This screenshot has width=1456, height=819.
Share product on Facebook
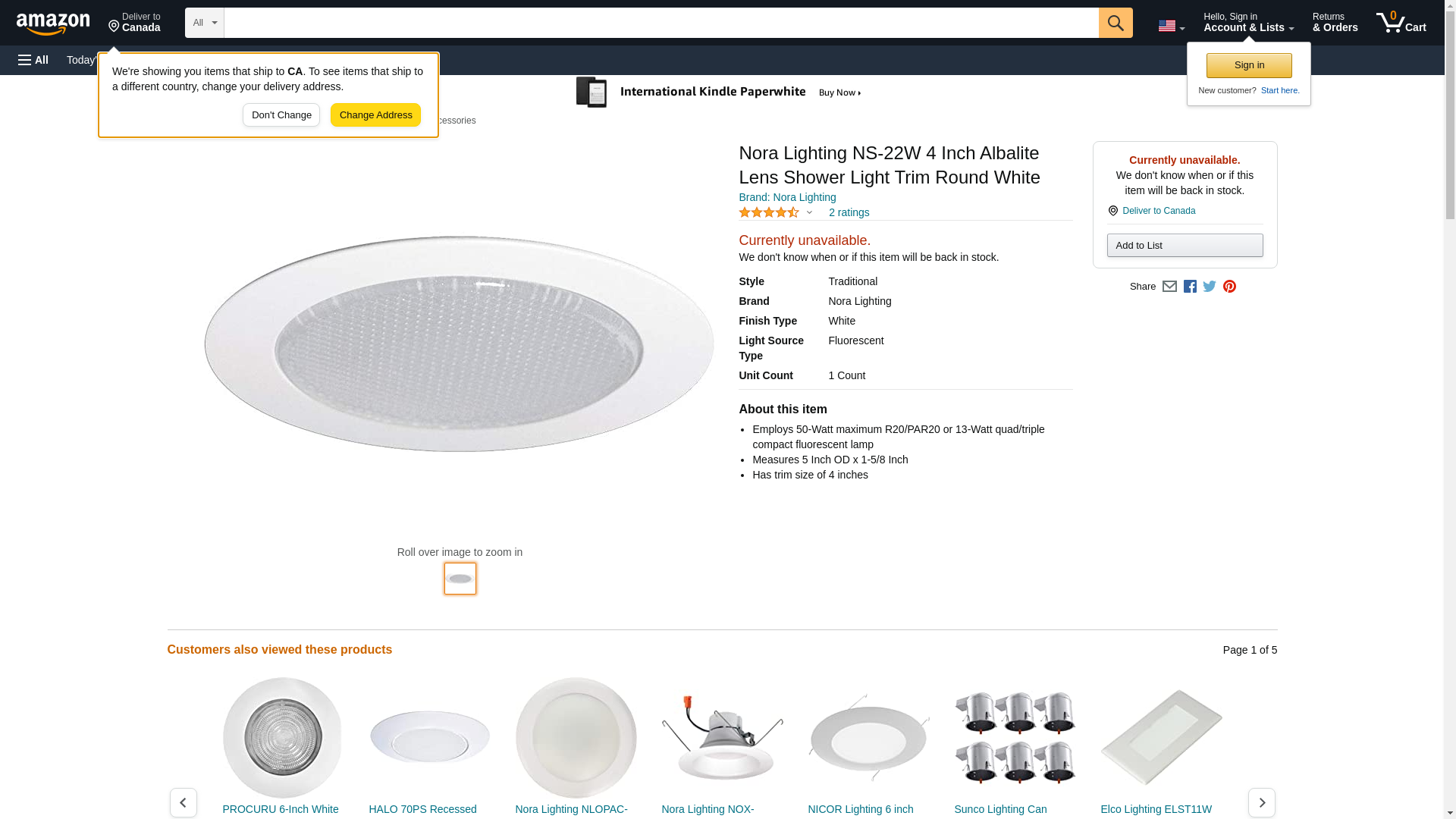(1190, 287)
